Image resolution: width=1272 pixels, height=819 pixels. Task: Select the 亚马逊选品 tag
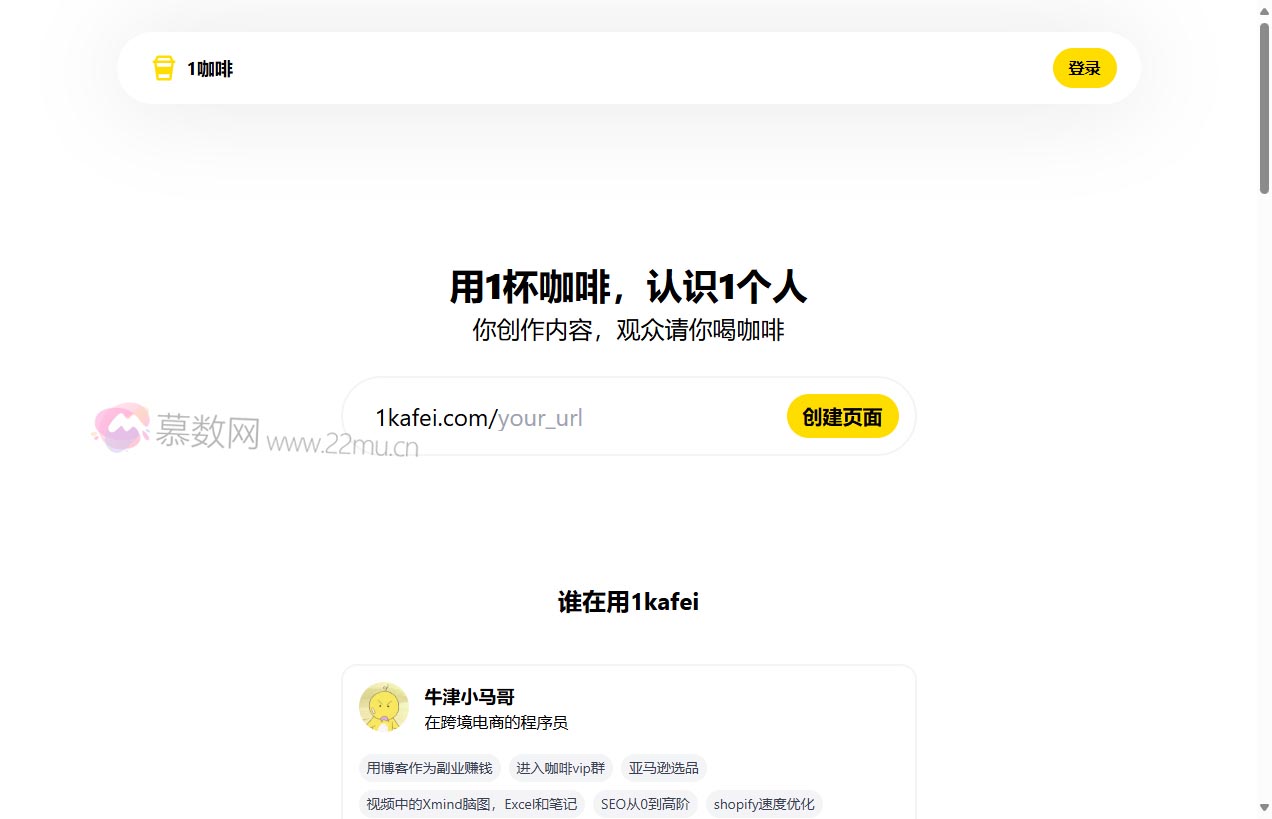pyautogui.click(x=663, y=768)
